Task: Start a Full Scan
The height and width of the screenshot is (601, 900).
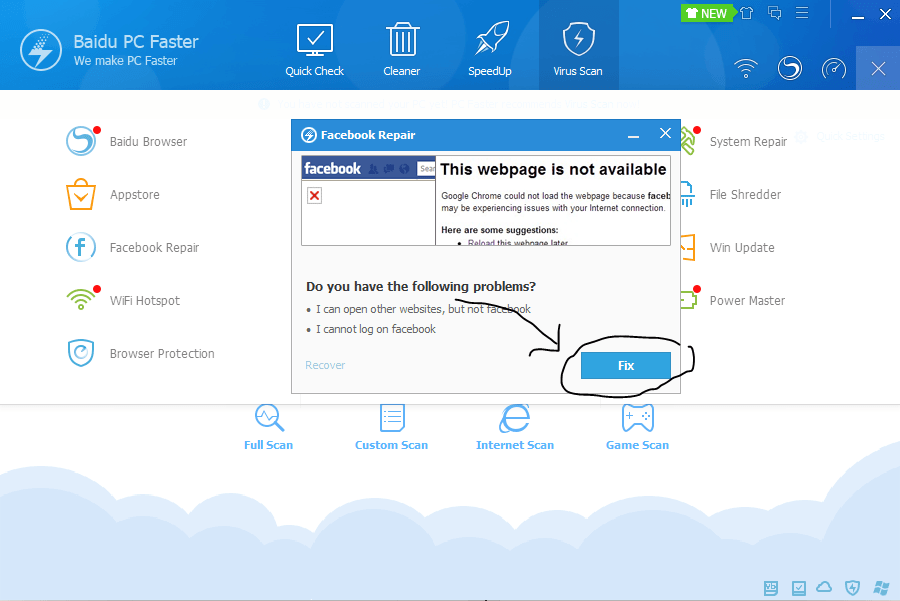Action: click(x=269, y=418)
